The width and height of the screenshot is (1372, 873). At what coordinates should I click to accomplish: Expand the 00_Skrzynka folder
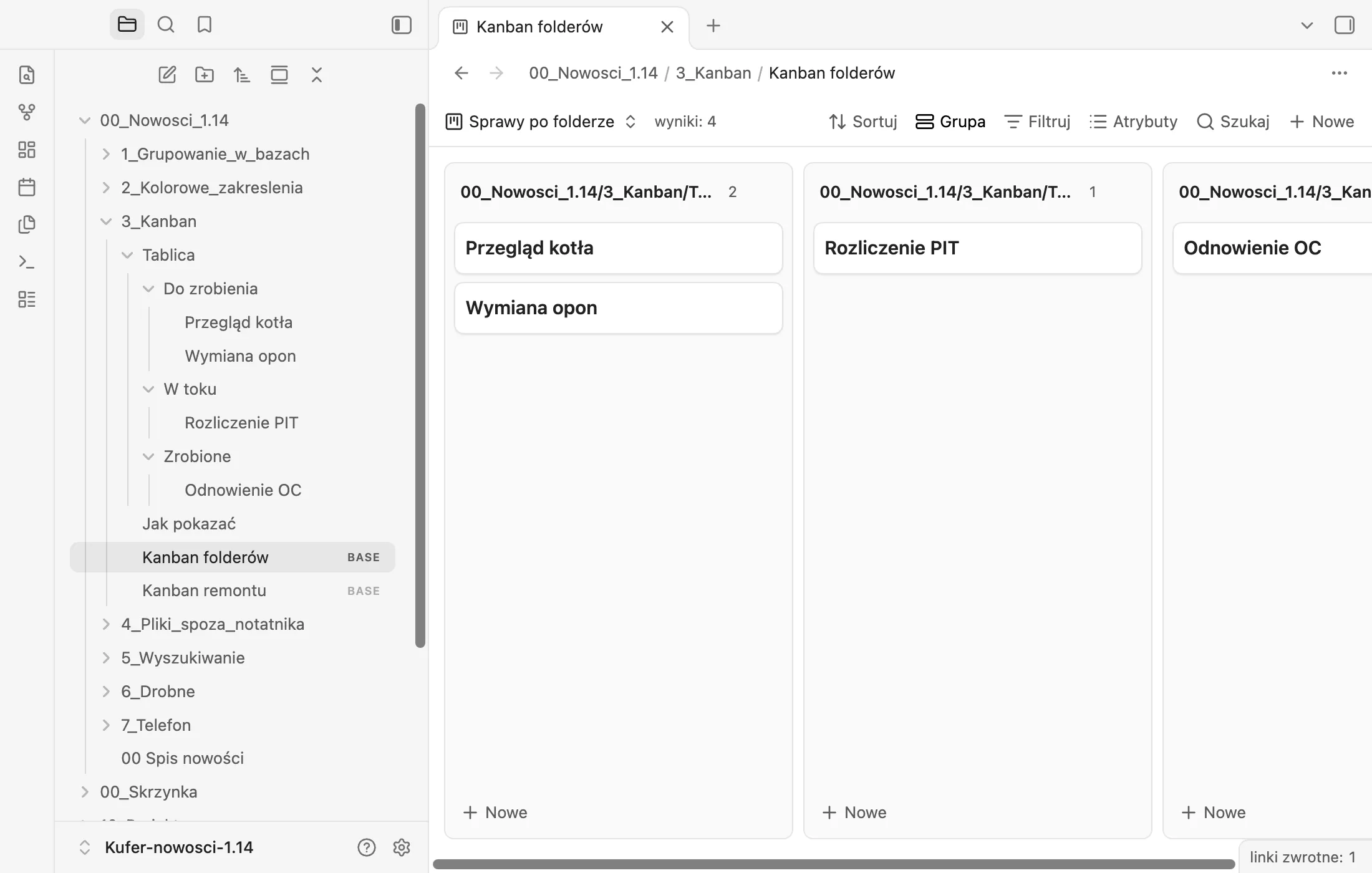85,792
